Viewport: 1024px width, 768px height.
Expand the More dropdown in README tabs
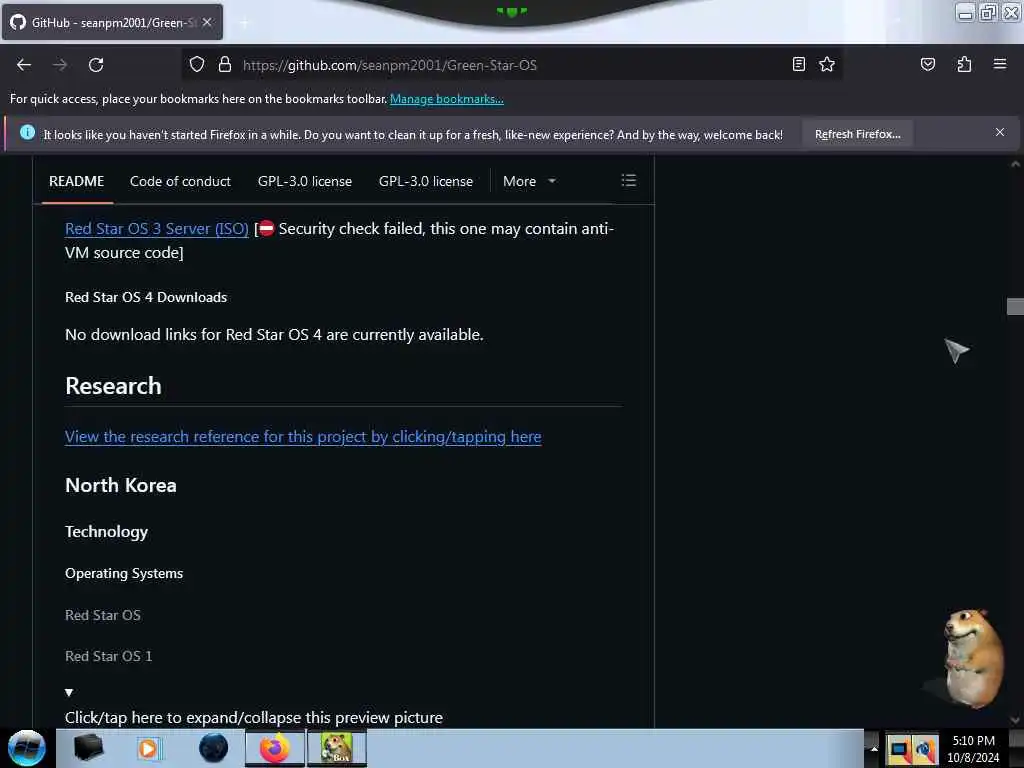tap(530, 181)
